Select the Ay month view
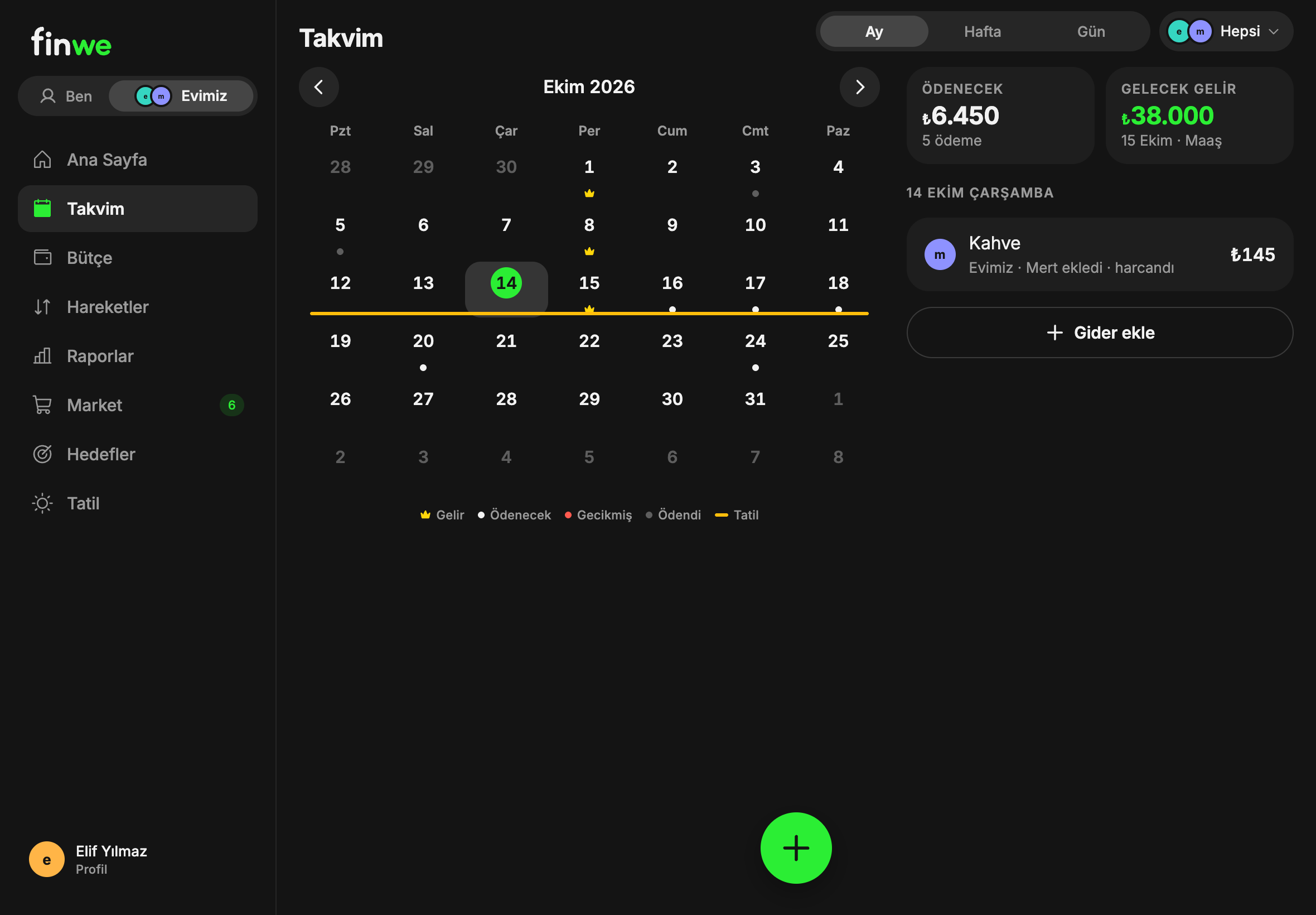 pos(874,32)
